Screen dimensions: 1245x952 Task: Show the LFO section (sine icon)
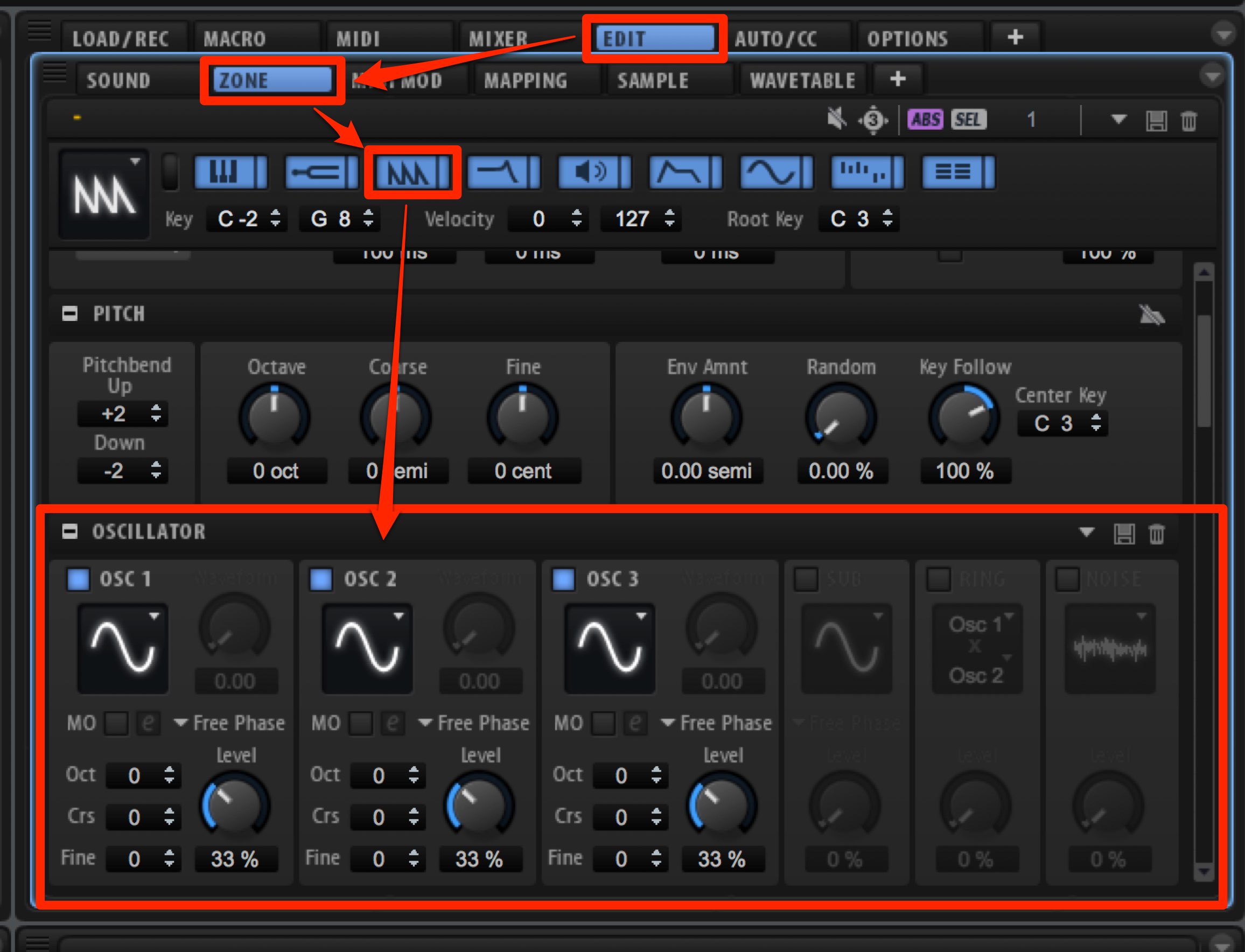[x=777, y=172]
